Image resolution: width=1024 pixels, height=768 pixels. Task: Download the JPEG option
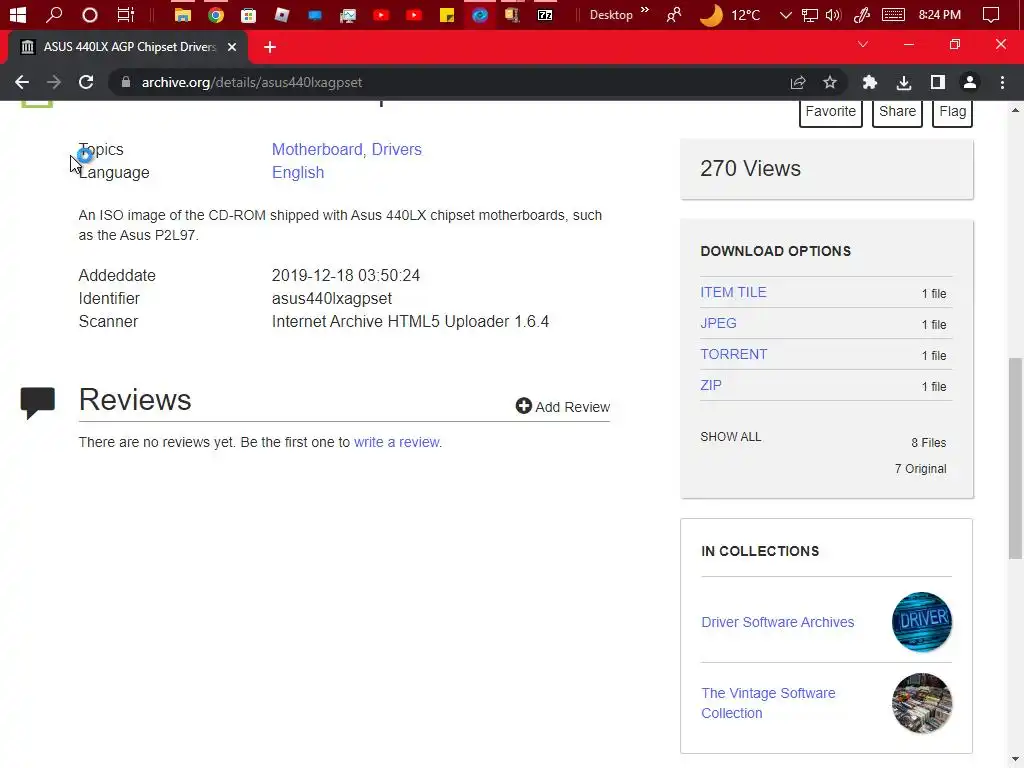click(718, 323)
